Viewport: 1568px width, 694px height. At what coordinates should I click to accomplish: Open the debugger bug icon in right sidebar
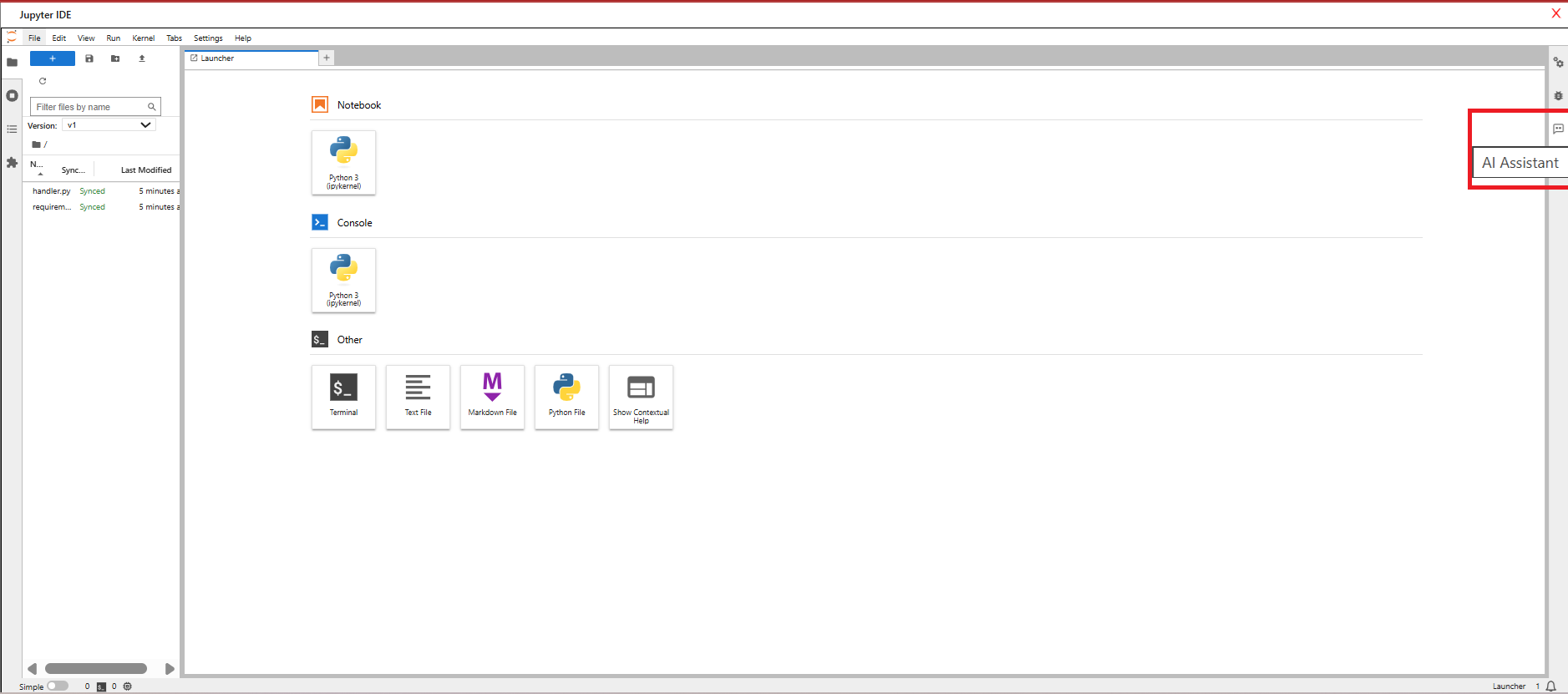click(1558, 96)
